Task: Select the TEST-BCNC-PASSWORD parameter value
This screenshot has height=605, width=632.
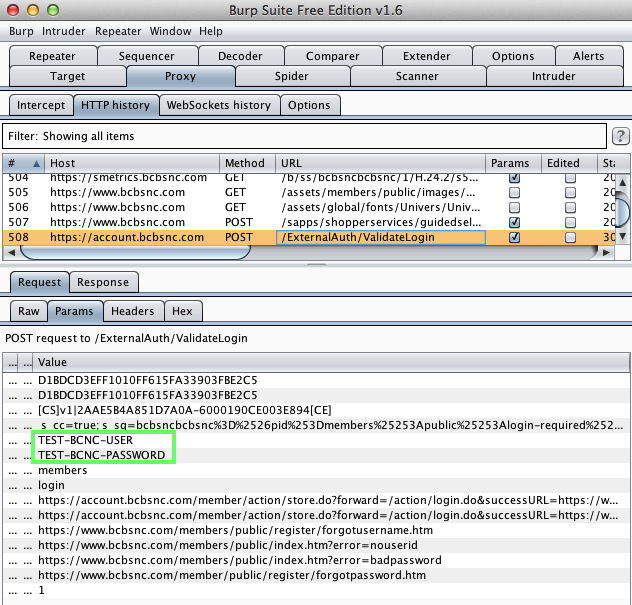Action: (101, 455)
